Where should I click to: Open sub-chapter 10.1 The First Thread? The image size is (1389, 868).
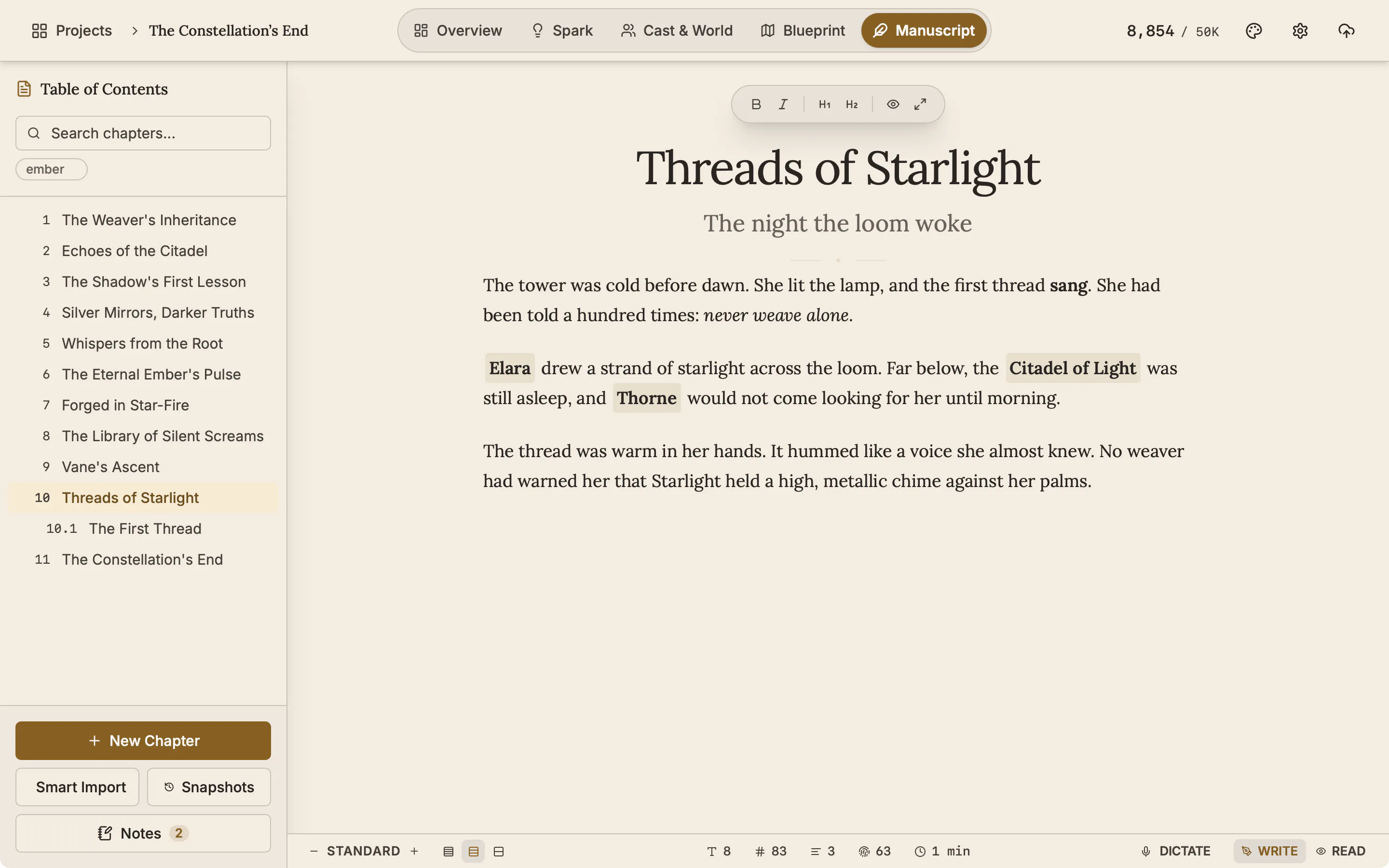[x=143, y=529]
